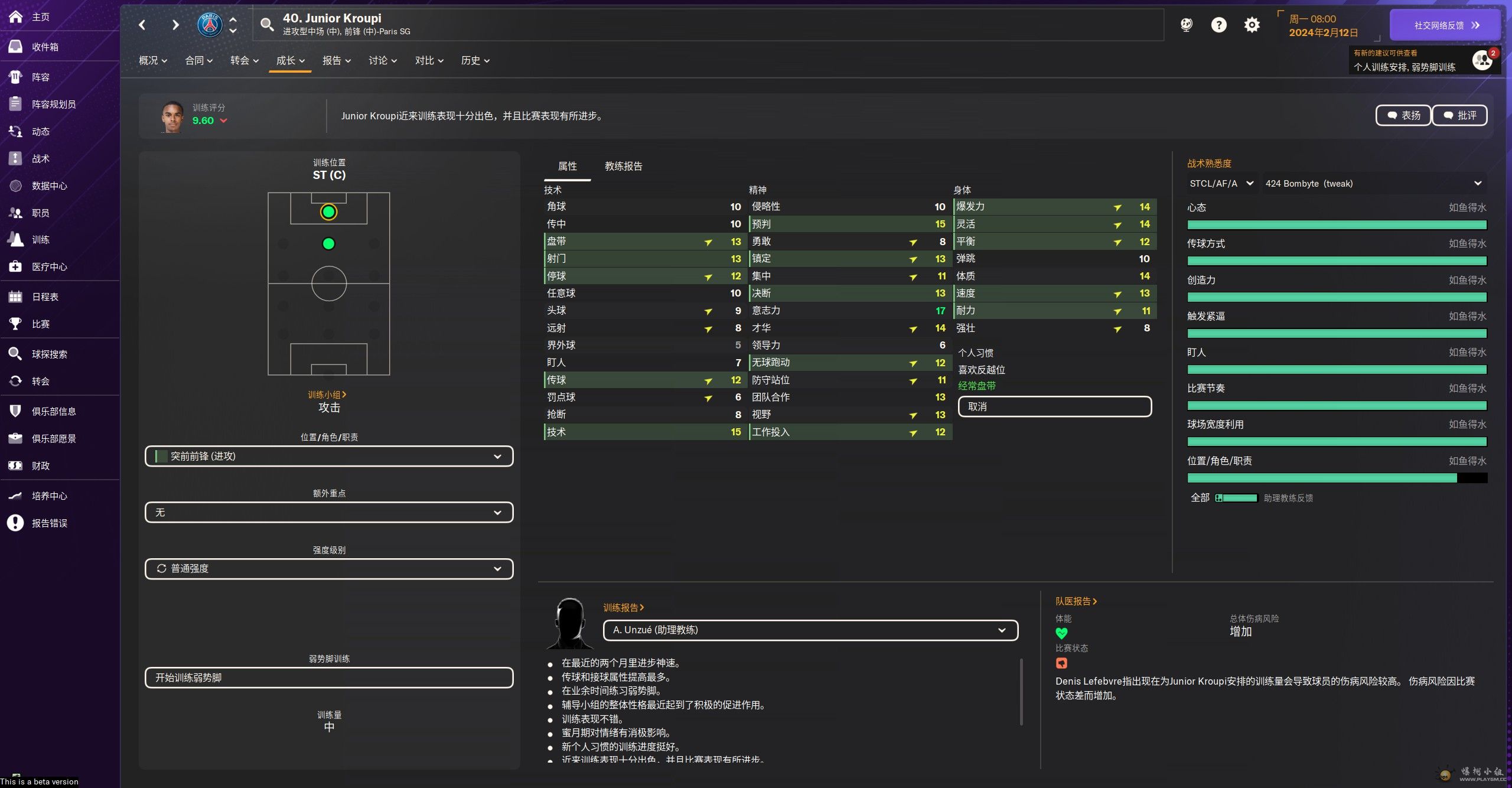The height and width of the screenshot is (788, 1512).
Task: Open the 球探搜索 scouting search icon
Action: tap(16, 354)
